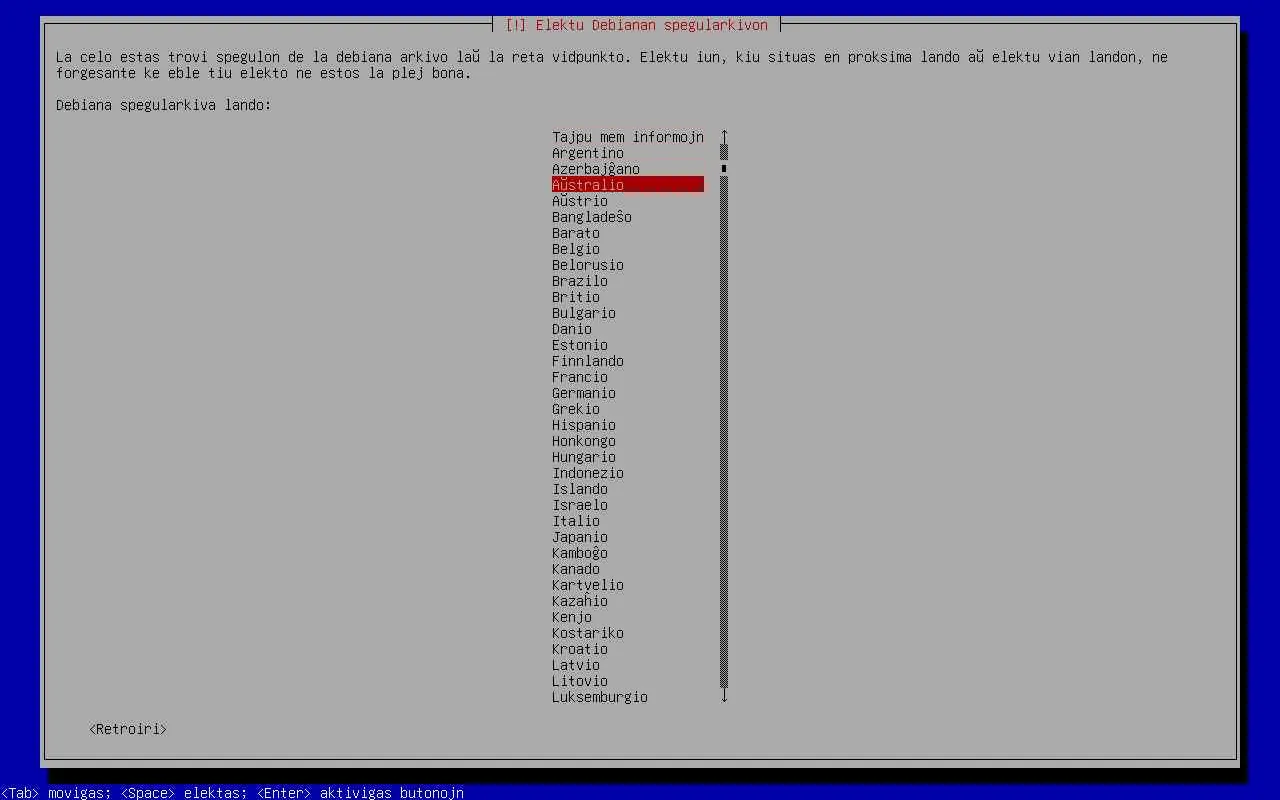
Task: Click the Retroiri button
Action: click(128, 729)
